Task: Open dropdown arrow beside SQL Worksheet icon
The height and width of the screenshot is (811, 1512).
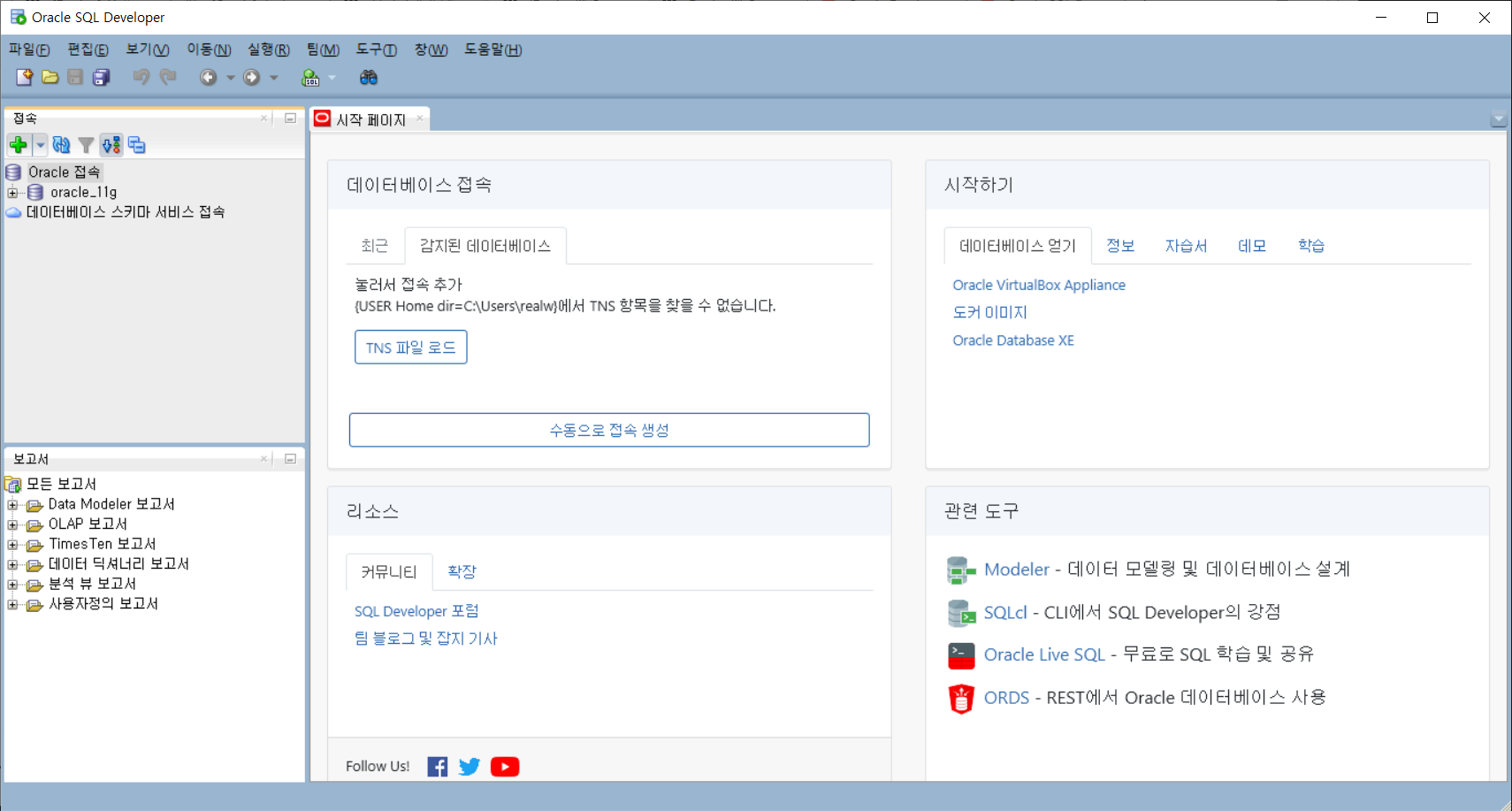Action: (x=332, y=78)
